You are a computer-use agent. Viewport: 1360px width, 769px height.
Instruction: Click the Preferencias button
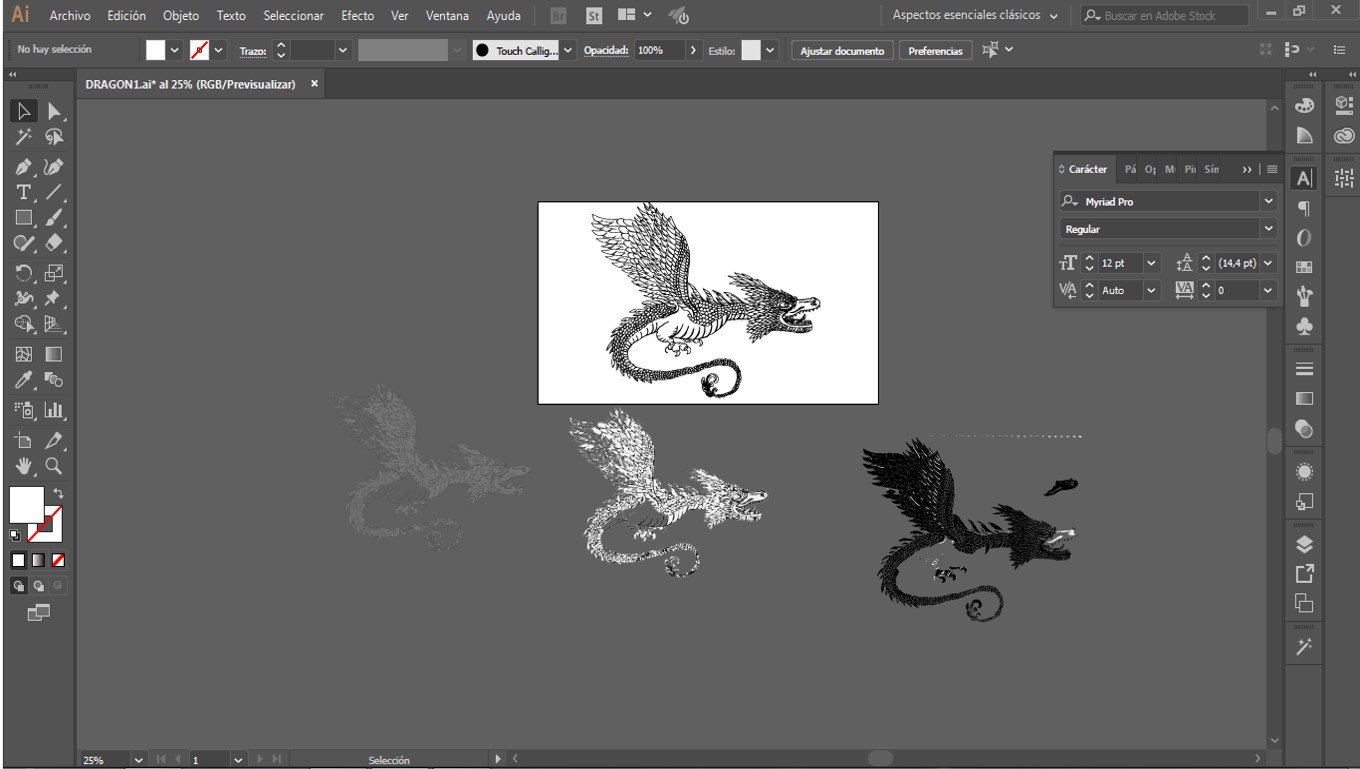935,50
